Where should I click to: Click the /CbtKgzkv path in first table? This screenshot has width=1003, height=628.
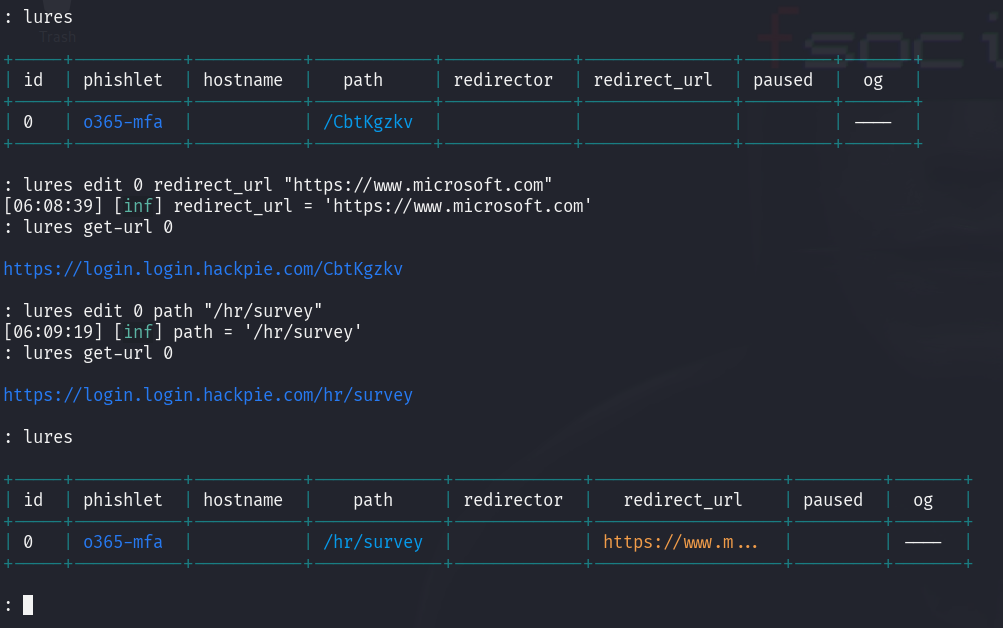point(368,122)
